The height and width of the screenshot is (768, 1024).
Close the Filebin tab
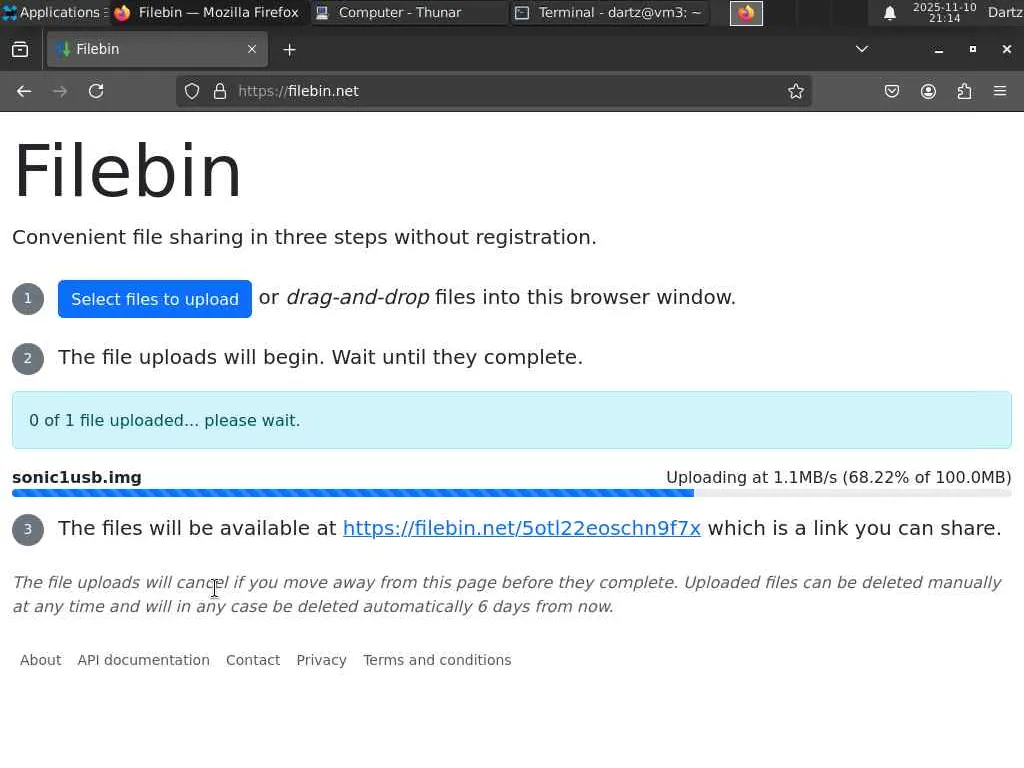pos(252,49)
